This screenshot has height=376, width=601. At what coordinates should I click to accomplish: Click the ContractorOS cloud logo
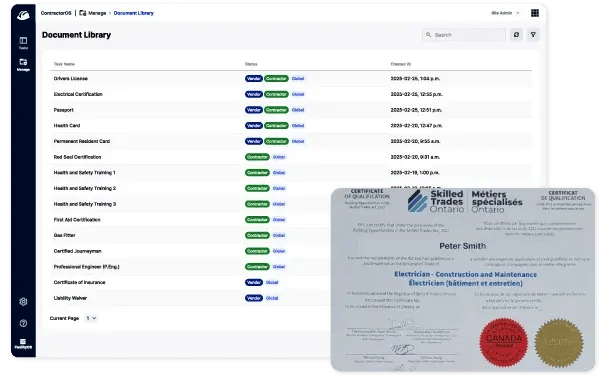point(23,15)
